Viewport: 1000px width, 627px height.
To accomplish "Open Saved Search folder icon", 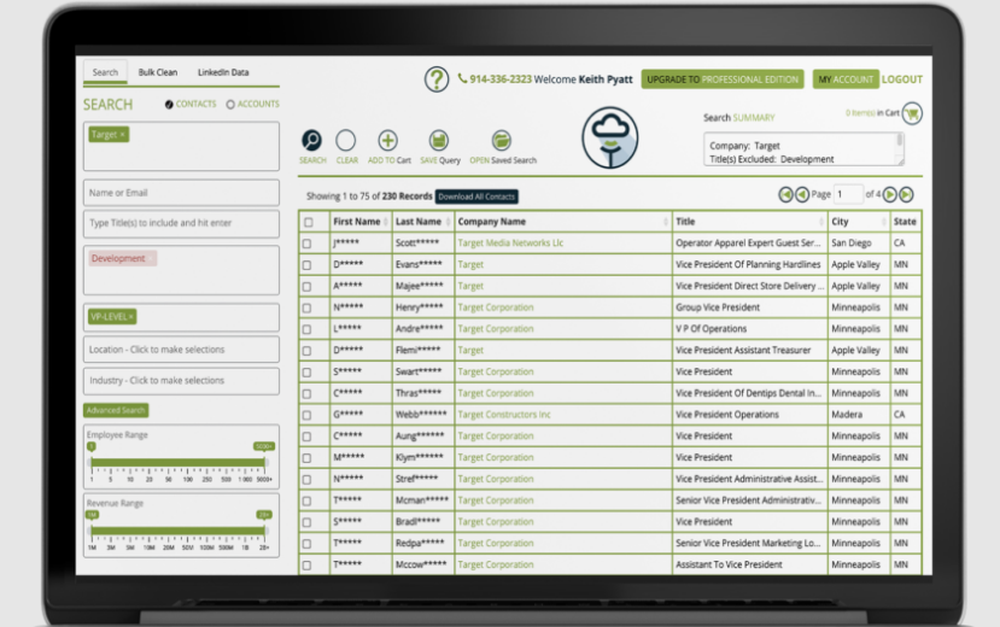I will click(502, 140).
